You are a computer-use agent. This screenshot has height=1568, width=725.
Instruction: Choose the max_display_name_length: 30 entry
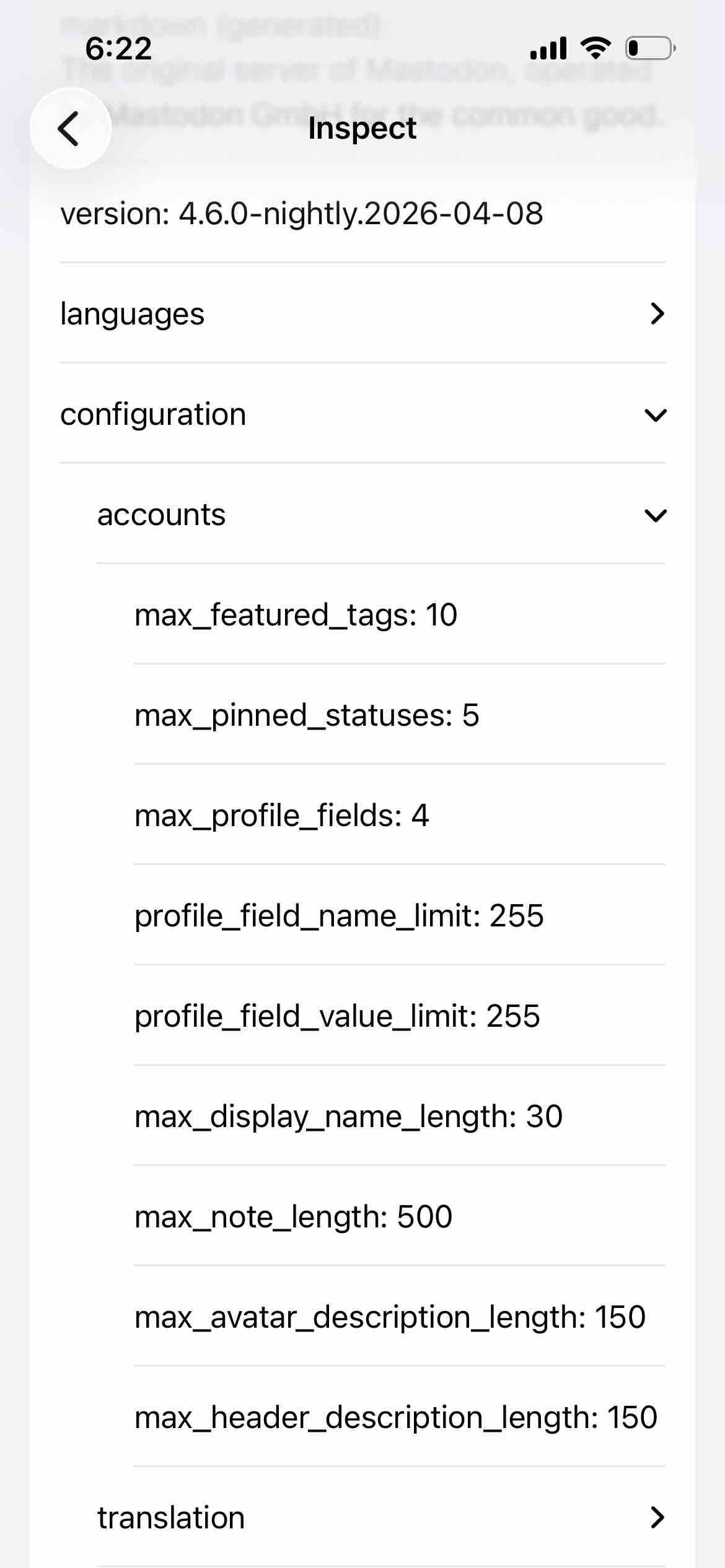[x=348, y=1117]
